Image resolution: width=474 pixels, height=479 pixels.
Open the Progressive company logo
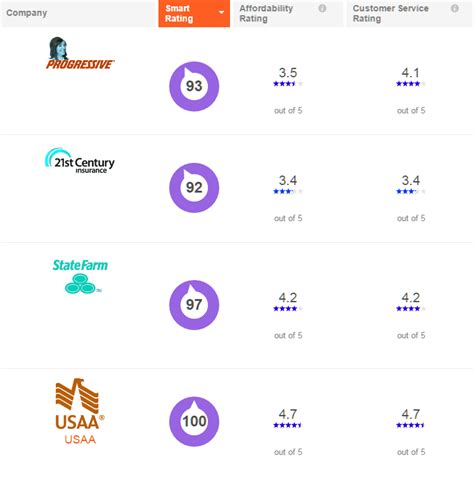tap(80, 53)
